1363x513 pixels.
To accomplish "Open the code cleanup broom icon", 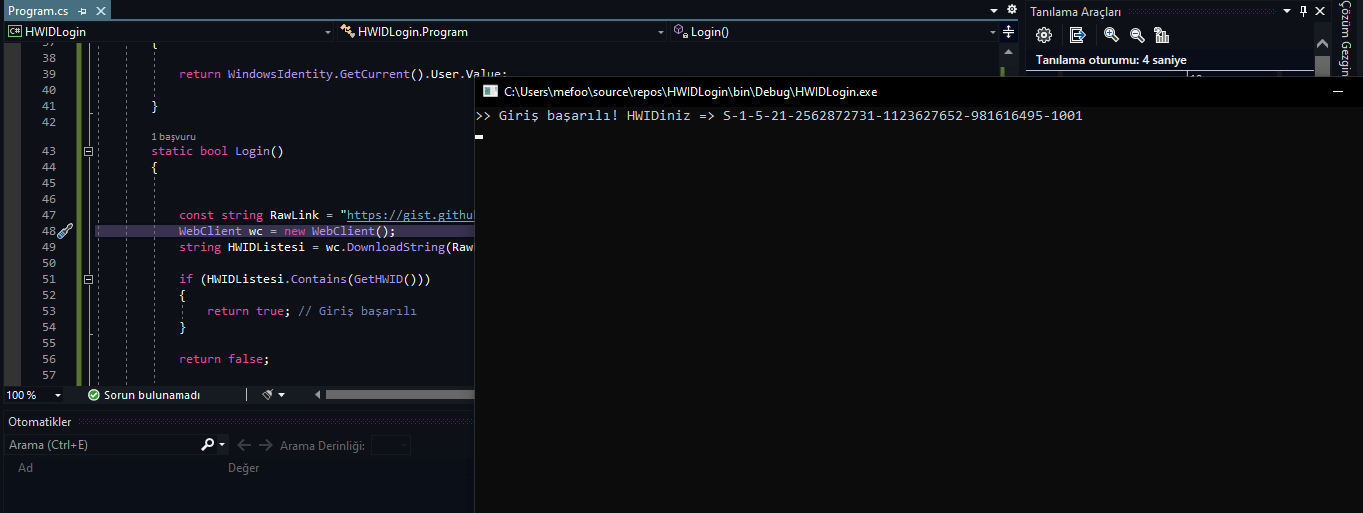I will pyautogui.click(x=267, y=395).
